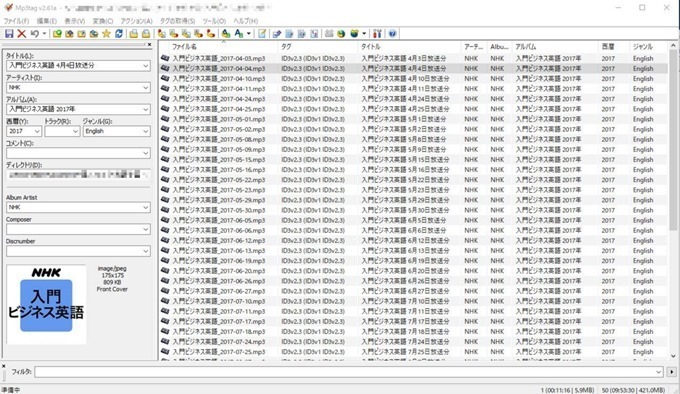Open the ヘルプ(H) menu
Screen dimensions: 680x394
(x=246, y=21)
